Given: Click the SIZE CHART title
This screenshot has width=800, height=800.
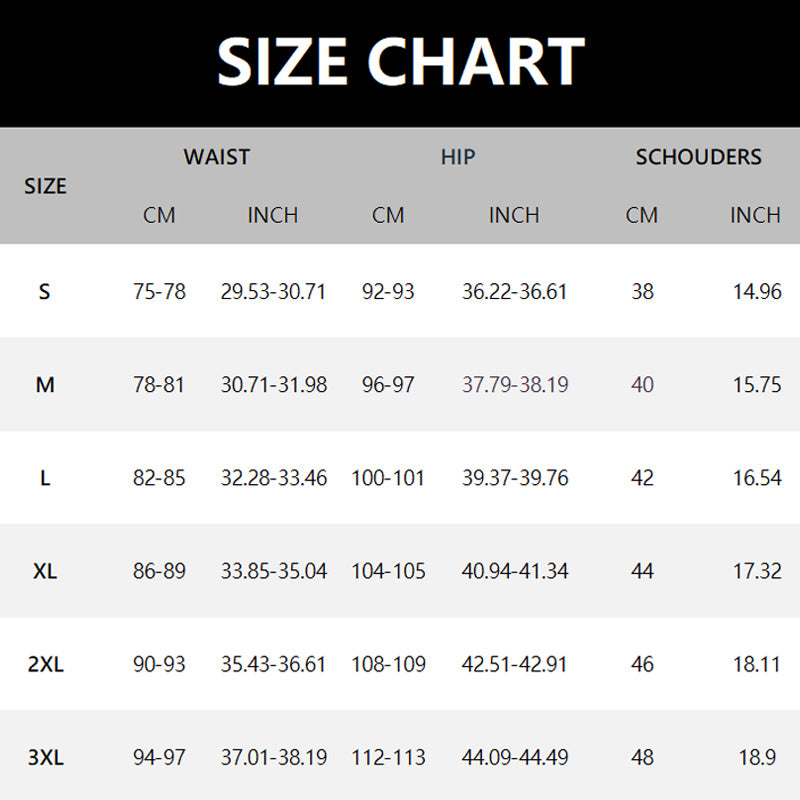Looking at the screenshot, I should click(400, 61).
